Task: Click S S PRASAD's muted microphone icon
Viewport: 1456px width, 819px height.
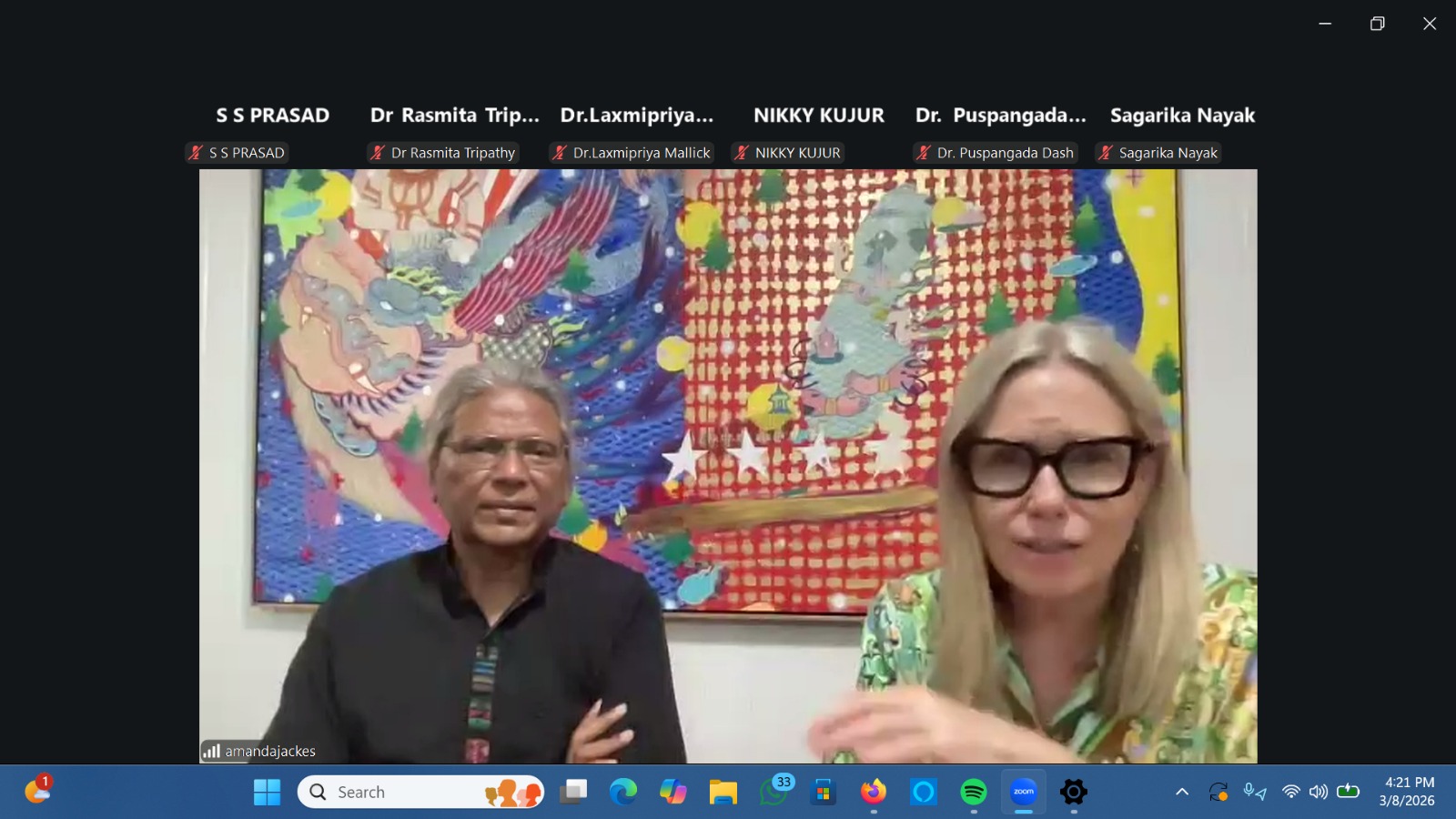Action: 196,153
